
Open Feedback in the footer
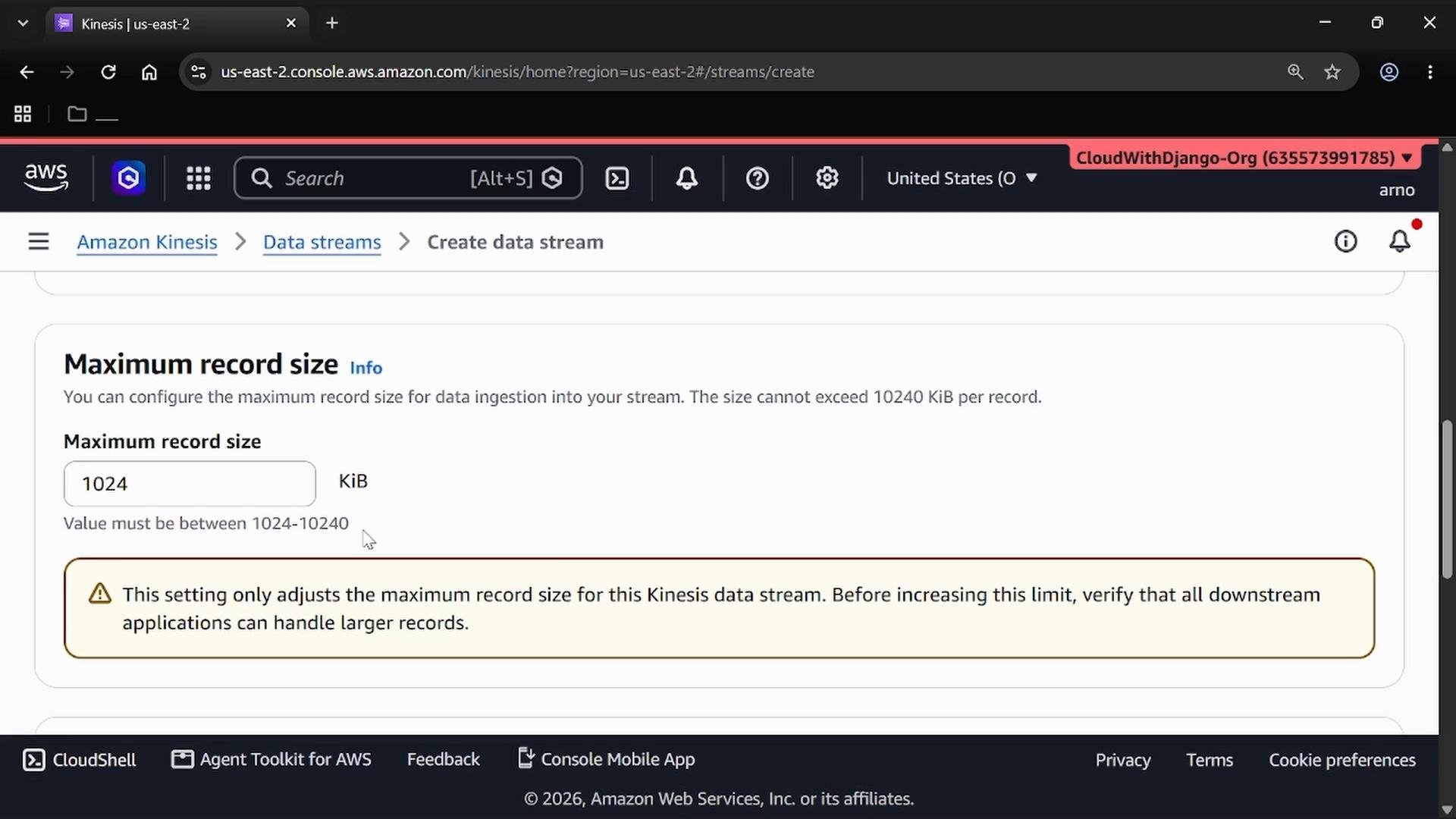[x=444, y=759]
